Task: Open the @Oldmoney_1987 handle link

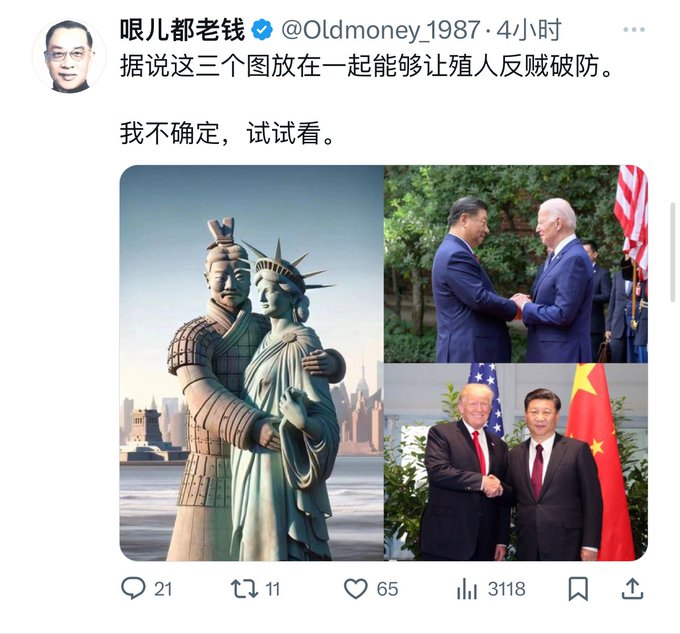Action: point(380,30)
